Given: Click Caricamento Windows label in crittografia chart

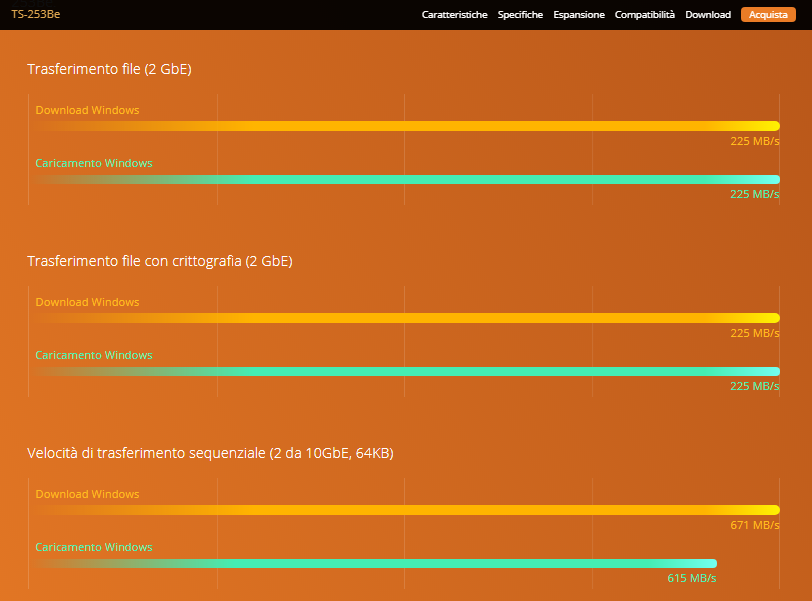Looking at the screenshot, I should coord(94,355).
